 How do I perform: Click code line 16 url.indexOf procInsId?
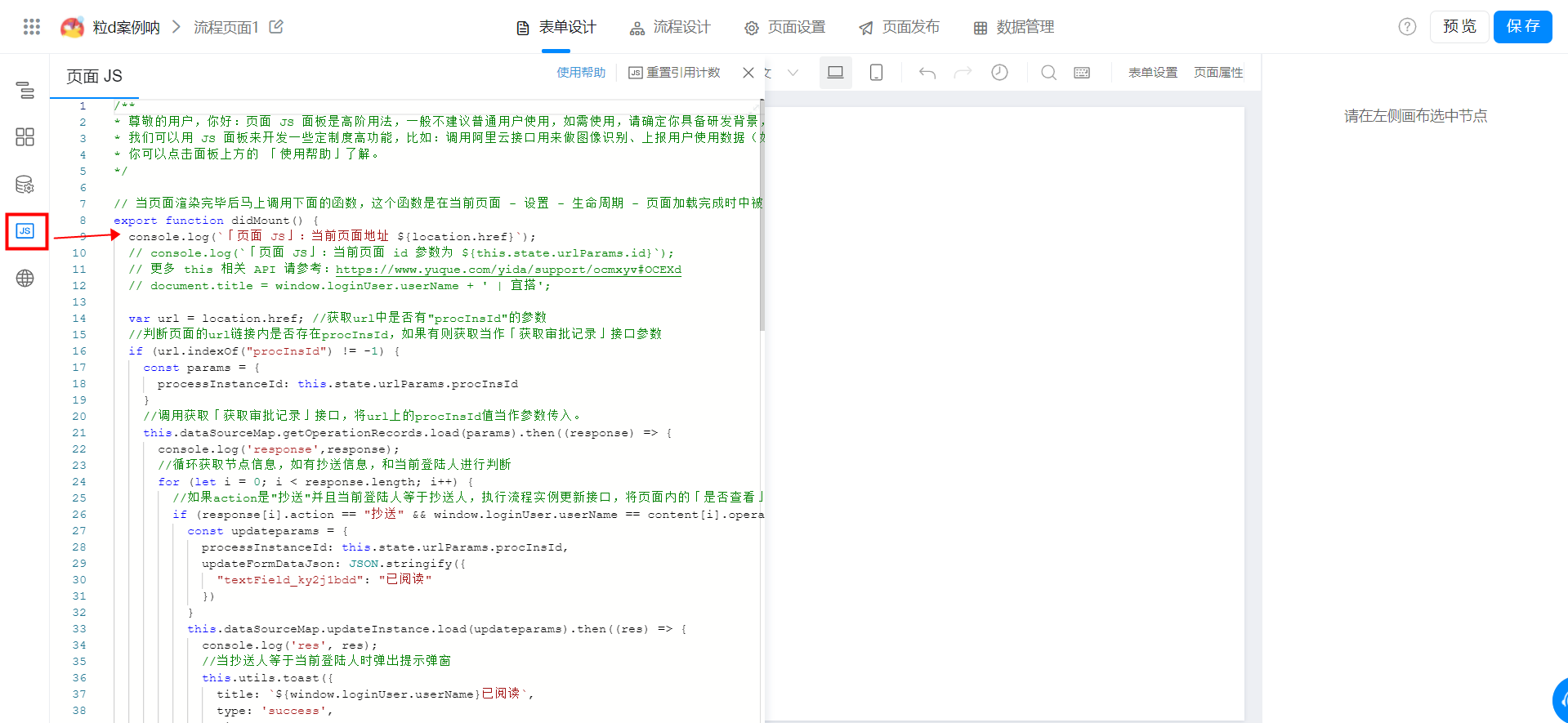(x=264, y=351)
